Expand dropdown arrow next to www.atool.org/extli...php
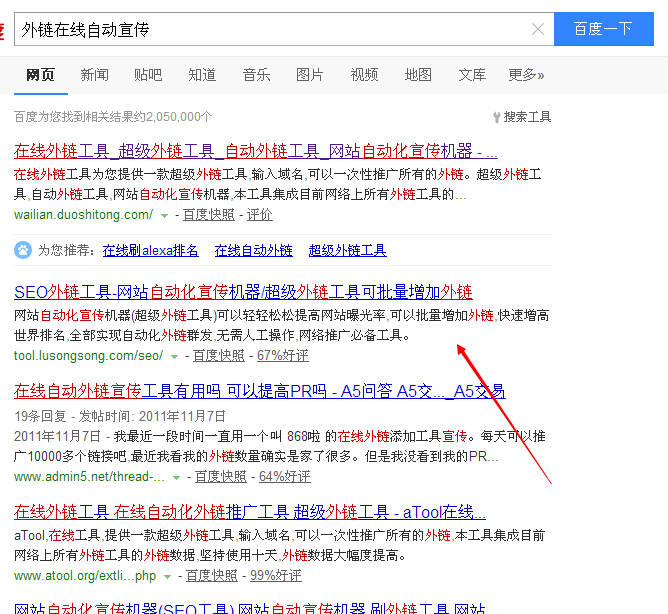This screenshot has width=668, height=614. click(167, 577)
